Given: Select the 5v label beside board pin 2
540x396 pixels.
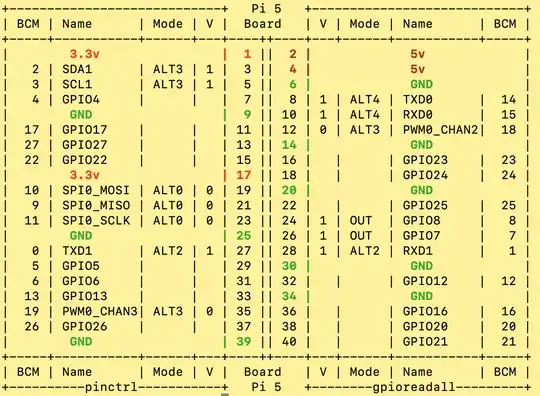Looking at the screenshot, I should click(418, 54).
